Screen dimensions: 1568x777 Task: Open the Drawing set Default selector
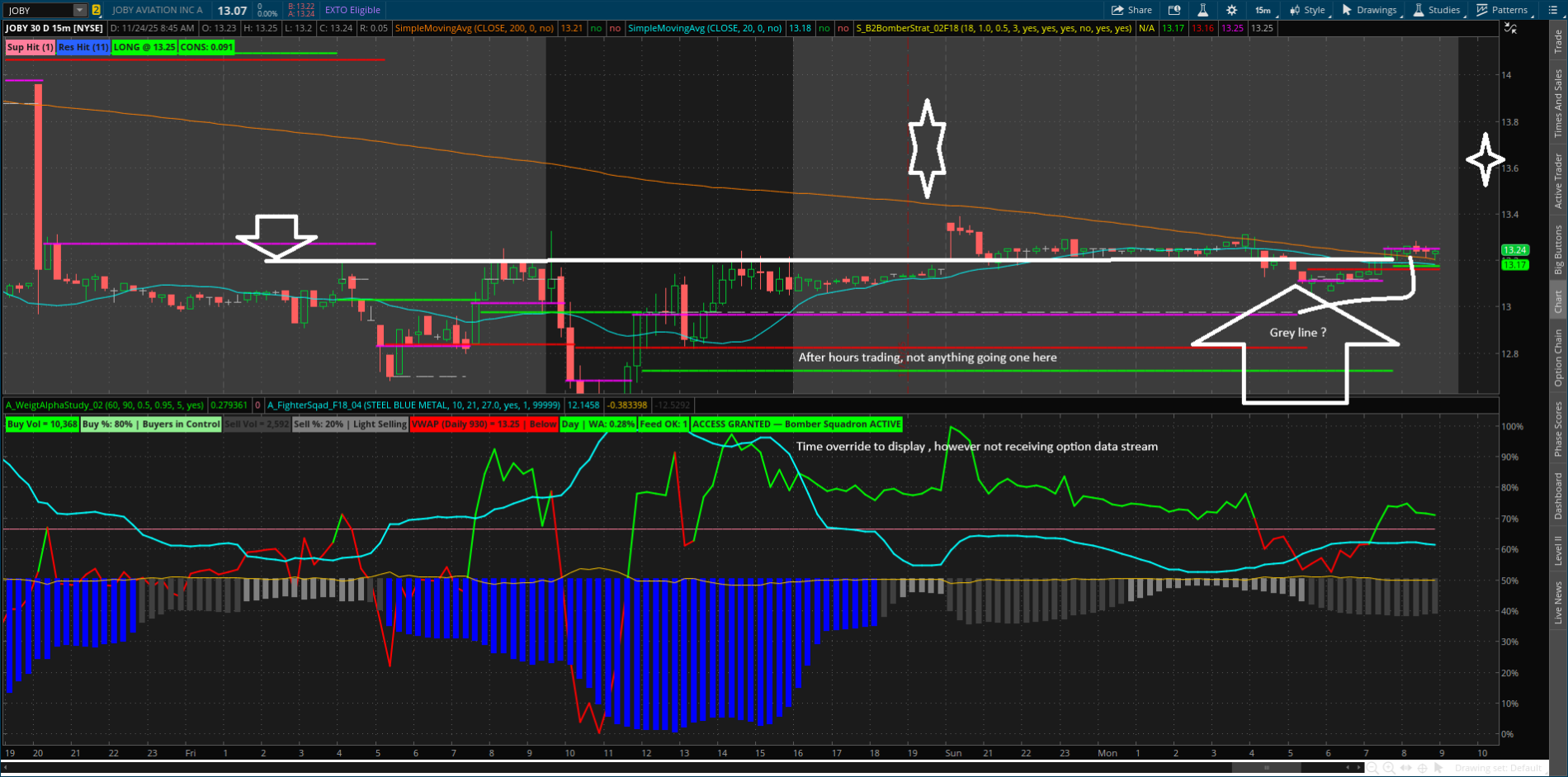click(x=1498, y=768)
